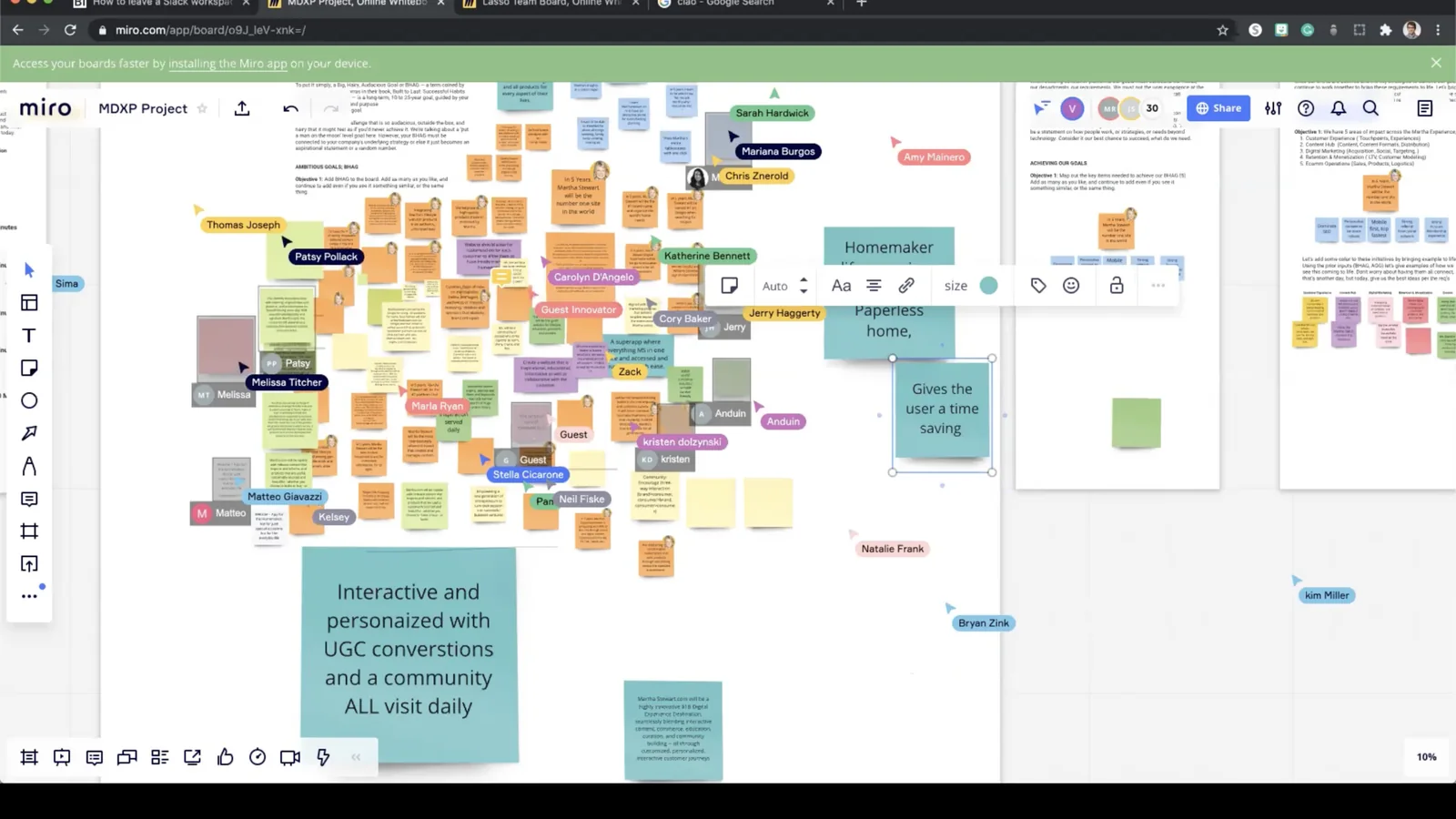Star the MDXP Project board
The image size is (1456, 819).
coord(202,108)
